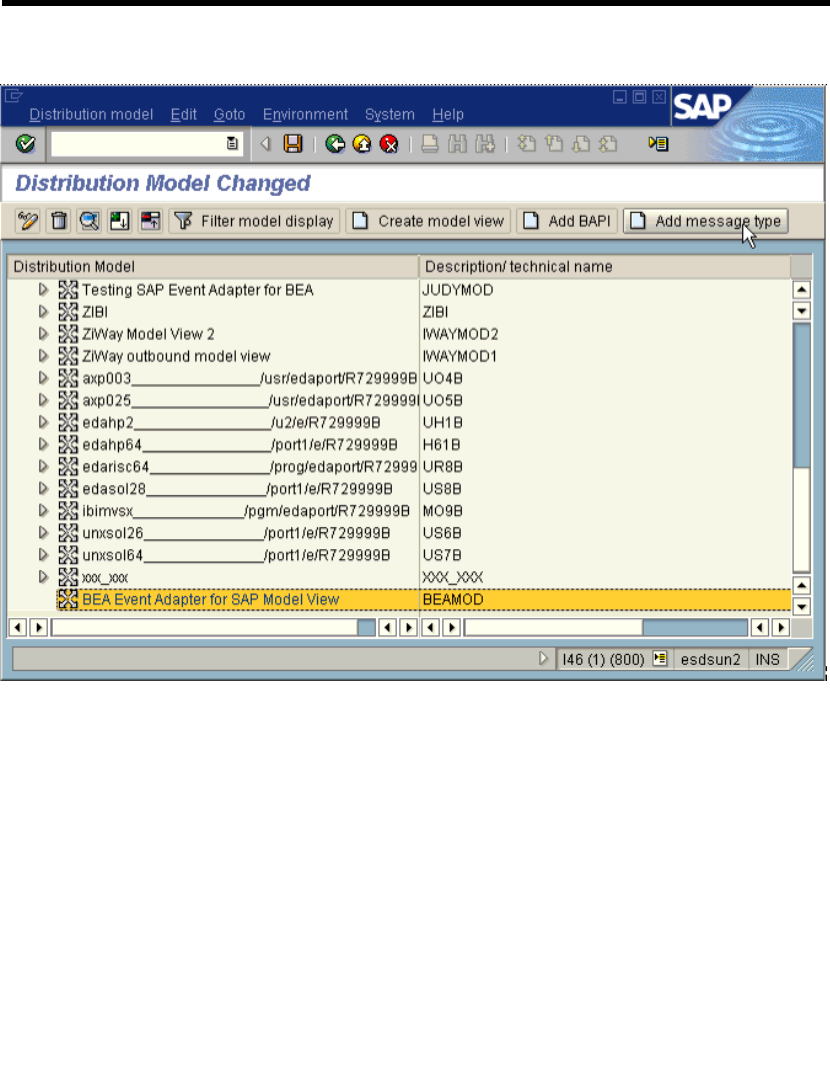Open the System menu

point(390,115)
